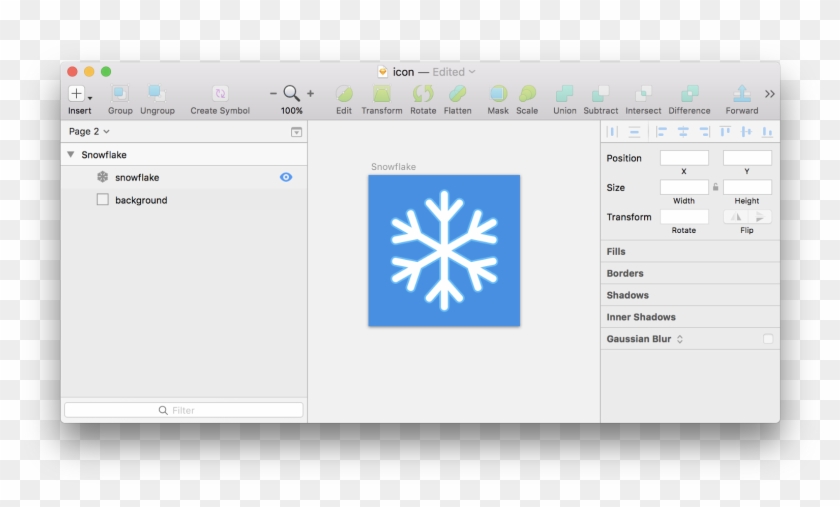Click the magnifier zoom icon
Viewport: 840px width, 507px height.
click(x=291, y=93)
